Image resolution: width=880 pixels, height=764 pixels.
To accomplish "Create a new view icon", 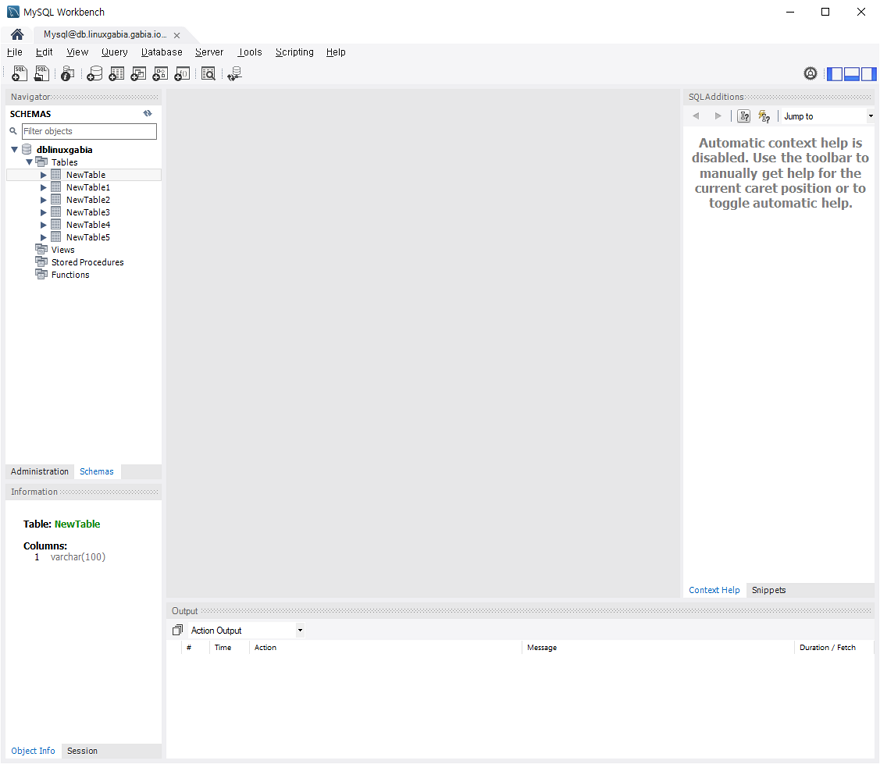I will 139,74.
